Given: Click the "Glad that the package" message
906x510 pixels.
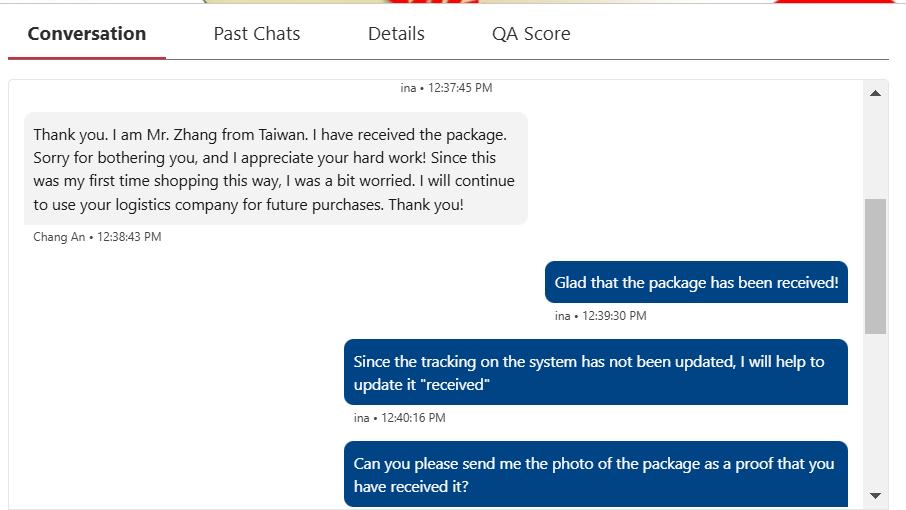Looking at the screenshot, I should [x=696, y=283].
